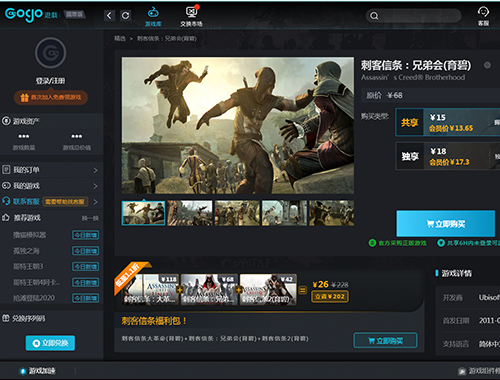
Task: Select the first screenshot thumbnail
Action: click(x=143, y=213)
